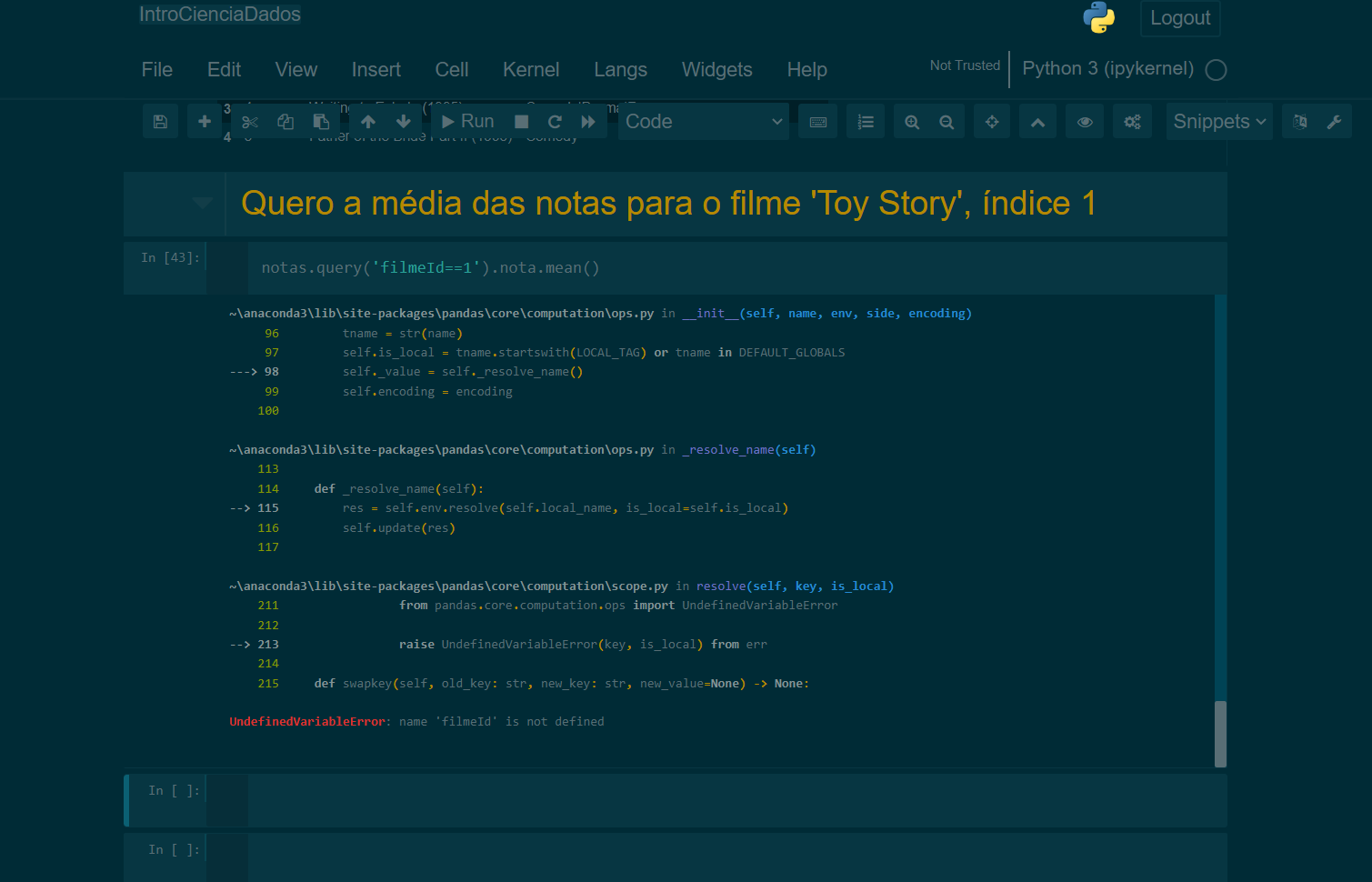Move selected cell up arrow
The image size is (1372, 882).
click(x=368, y=122)
